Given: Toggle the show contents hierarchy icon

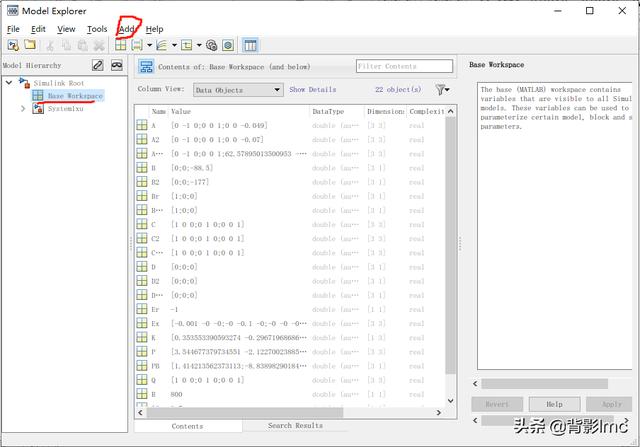Looking at the screenshot, I should point(146,67).
